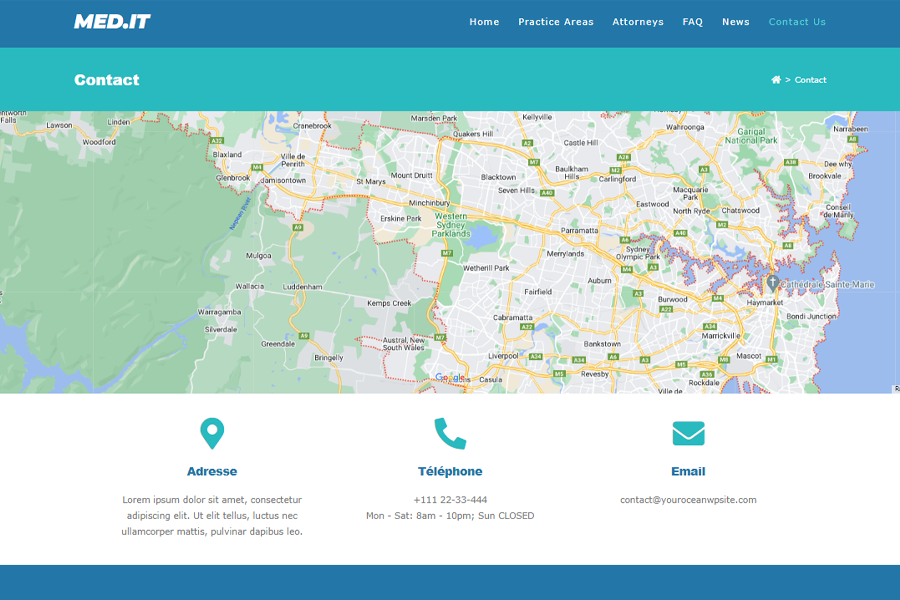
Task: Click the Téléphone heading
Action: 450,471
